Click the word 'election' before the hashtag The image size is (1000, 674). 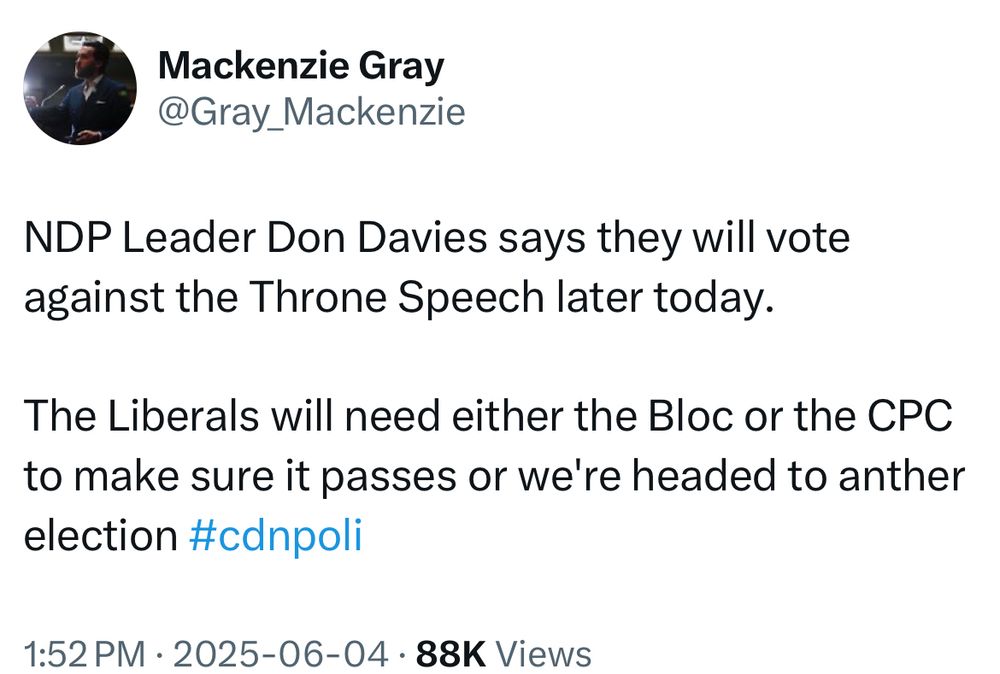tap(101, 535)
